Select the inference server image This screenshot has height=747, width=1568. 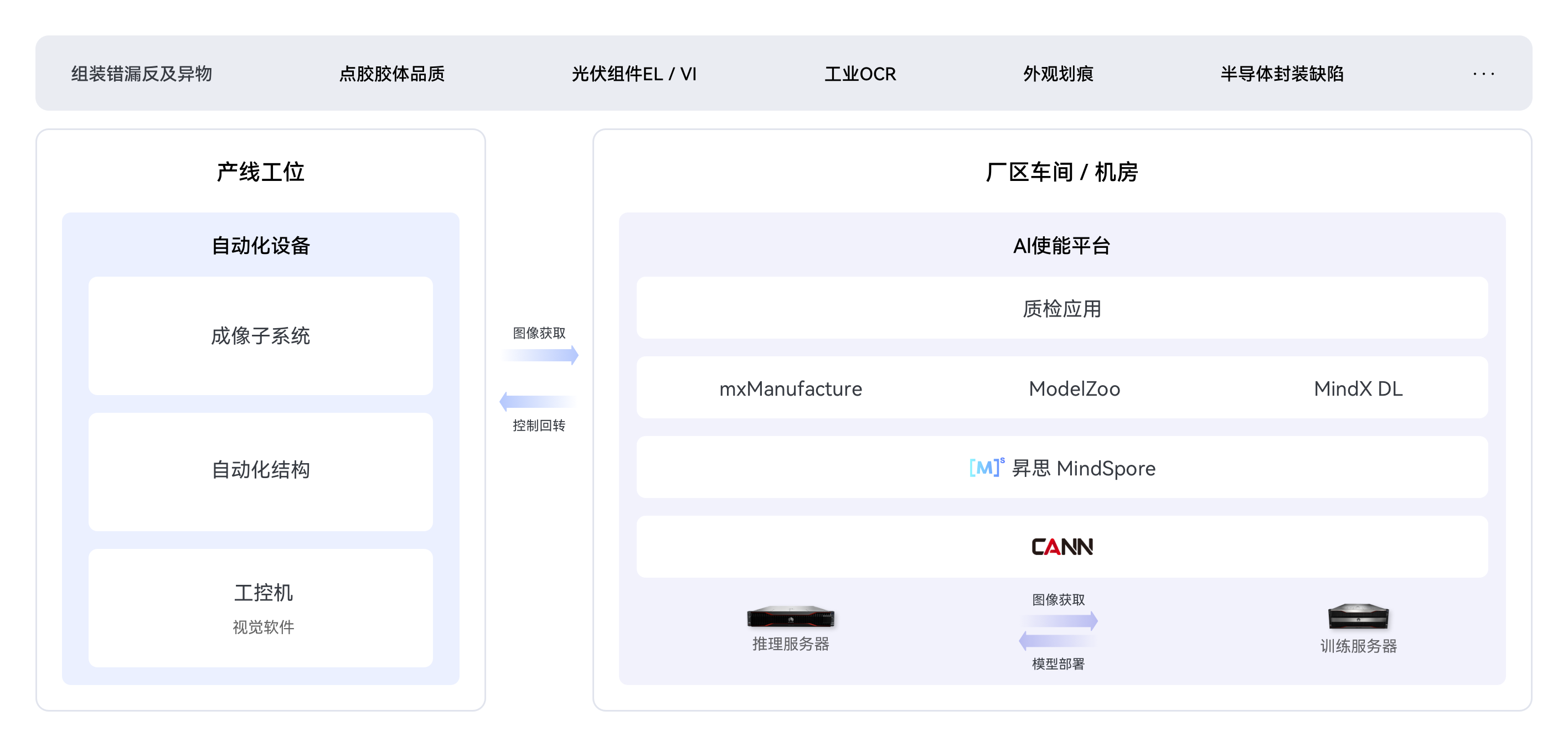click(791, 616)
